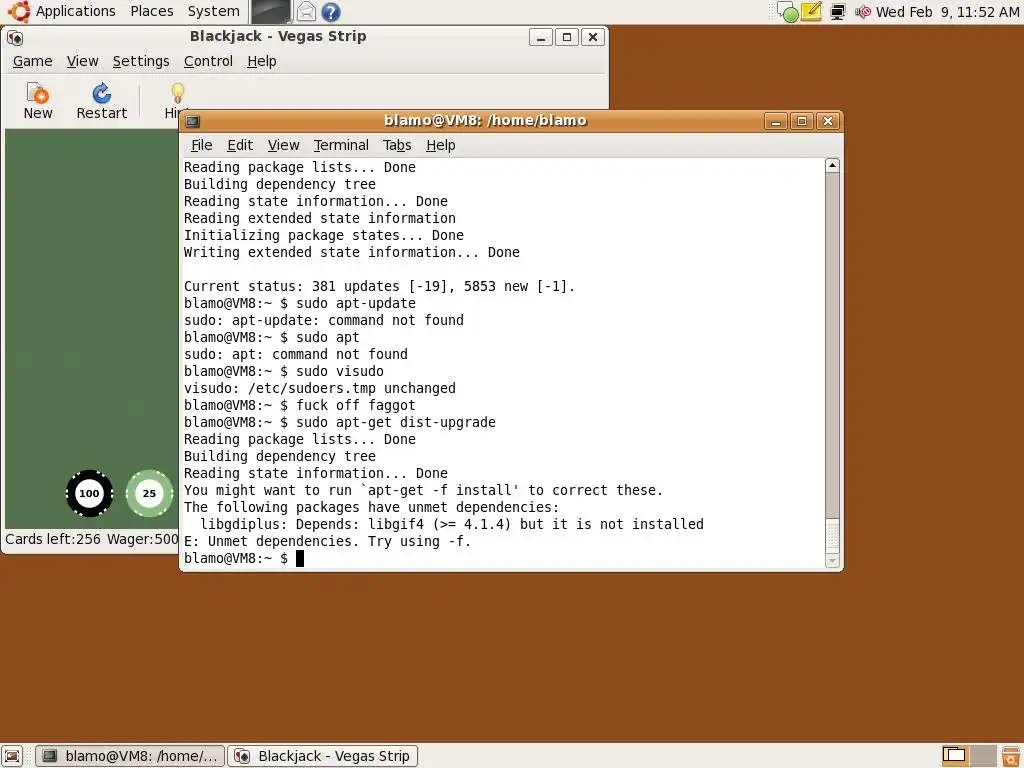Switch to Blackjack - Vegas Strip taskbar button
1024x768 pixels.
tap(323, 756)
